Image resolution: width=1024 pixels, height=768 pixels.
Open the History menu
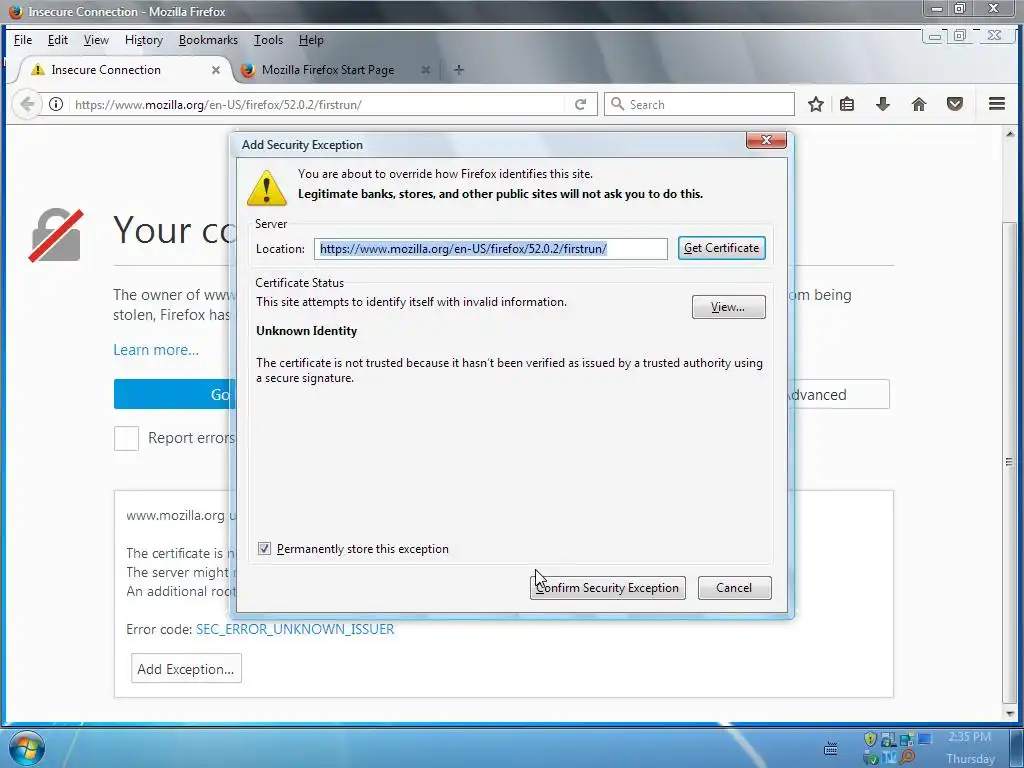(x=144, y=40)
